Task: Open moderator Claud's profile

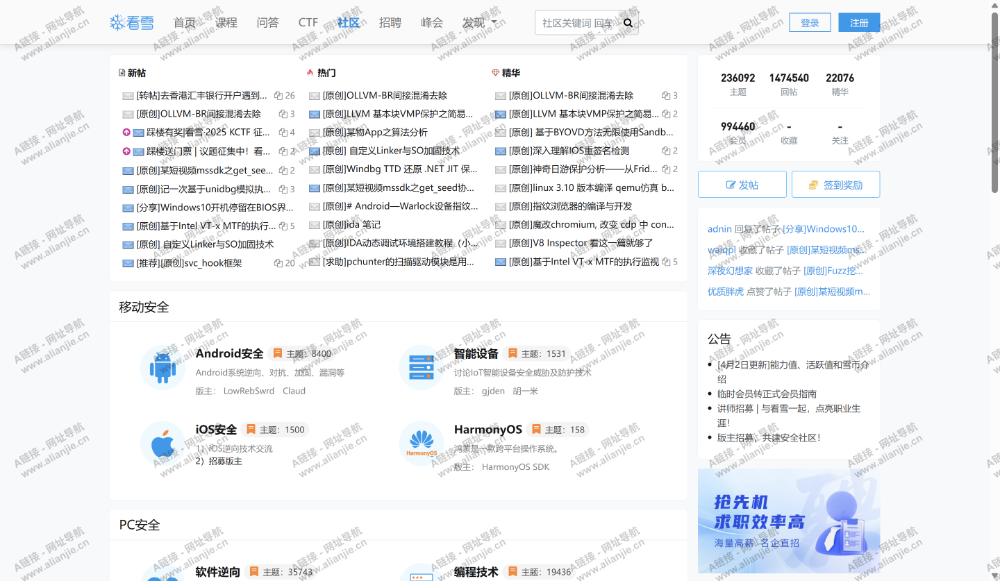Action: click(294, 391)
